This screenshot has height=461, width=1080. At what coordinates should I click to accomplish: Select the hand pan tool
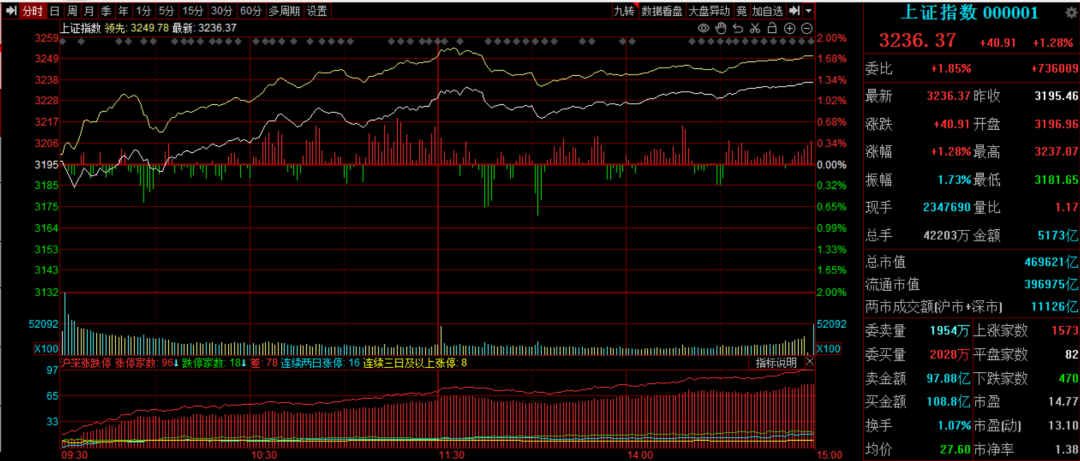(x=721, y=28)
